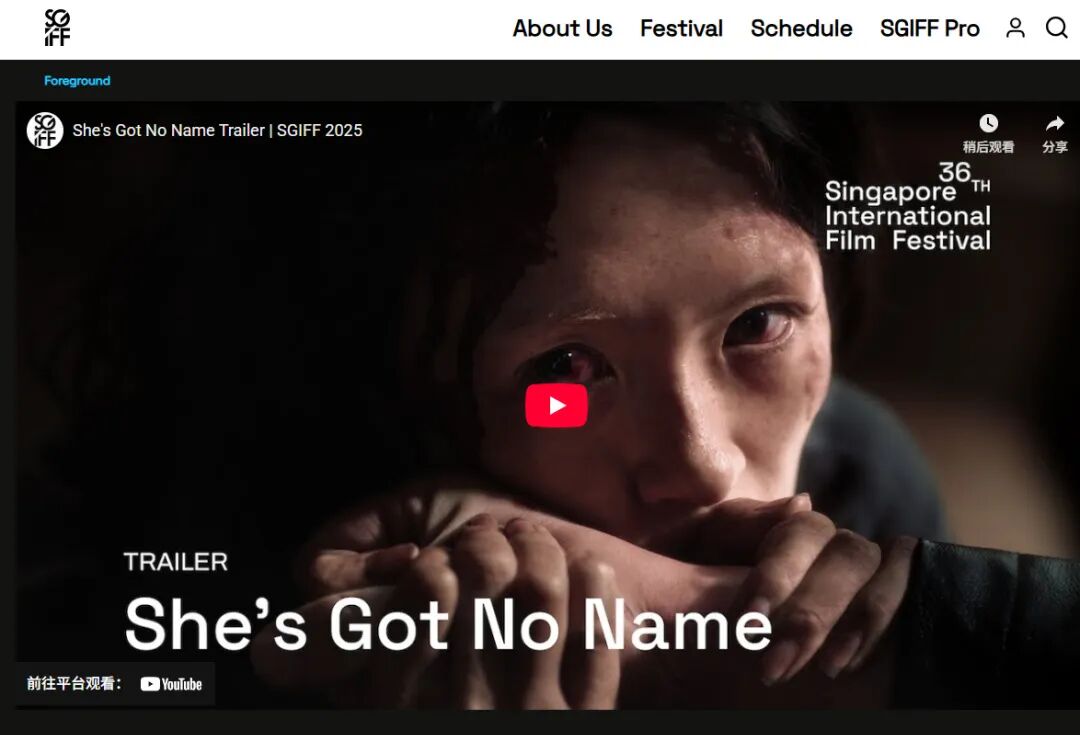
Task: Open the SGIFF Pro menu
Action: (929, 28)
